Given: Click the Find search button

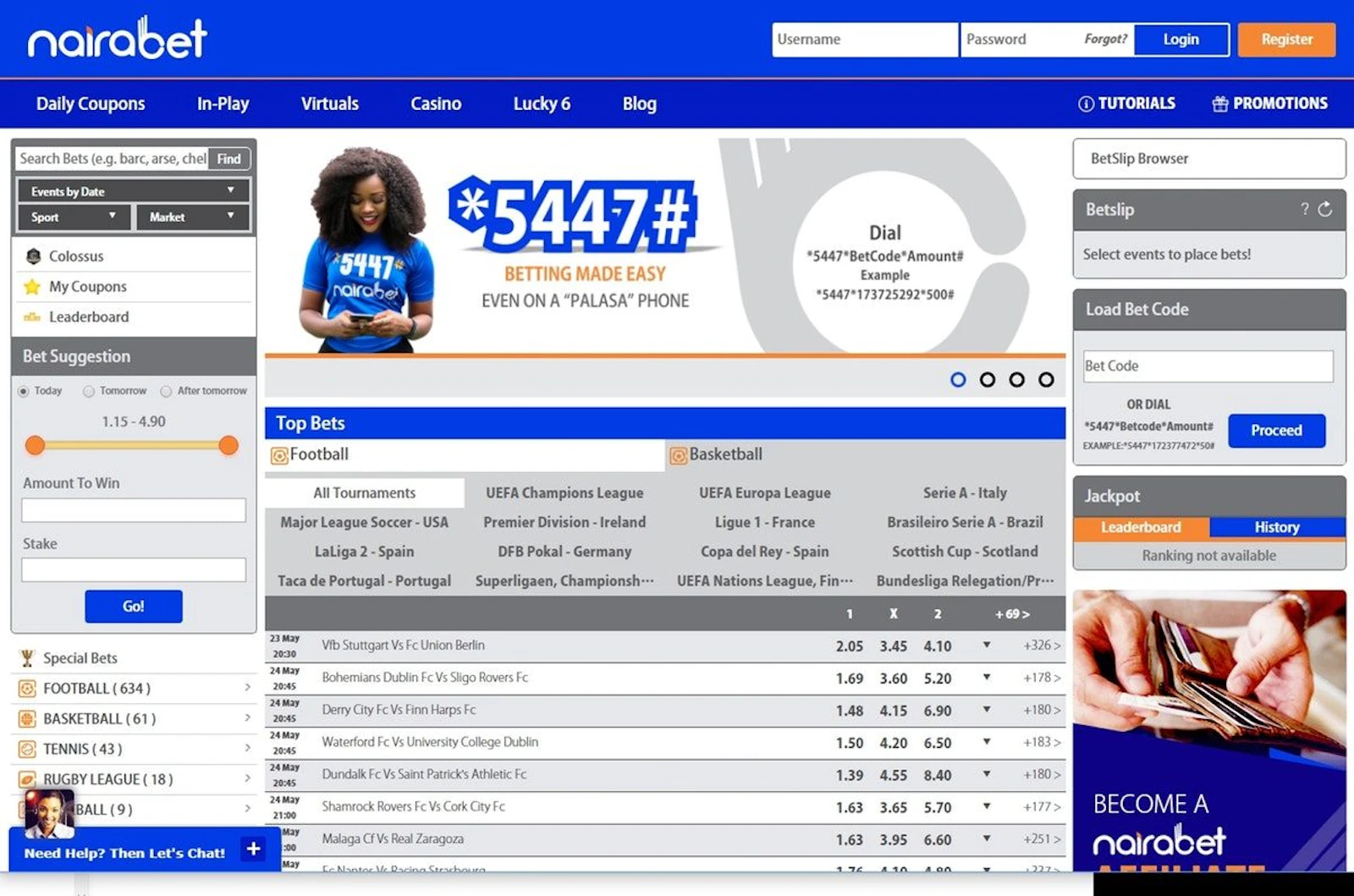Looking at the screenshot, I should pos(228,158).
